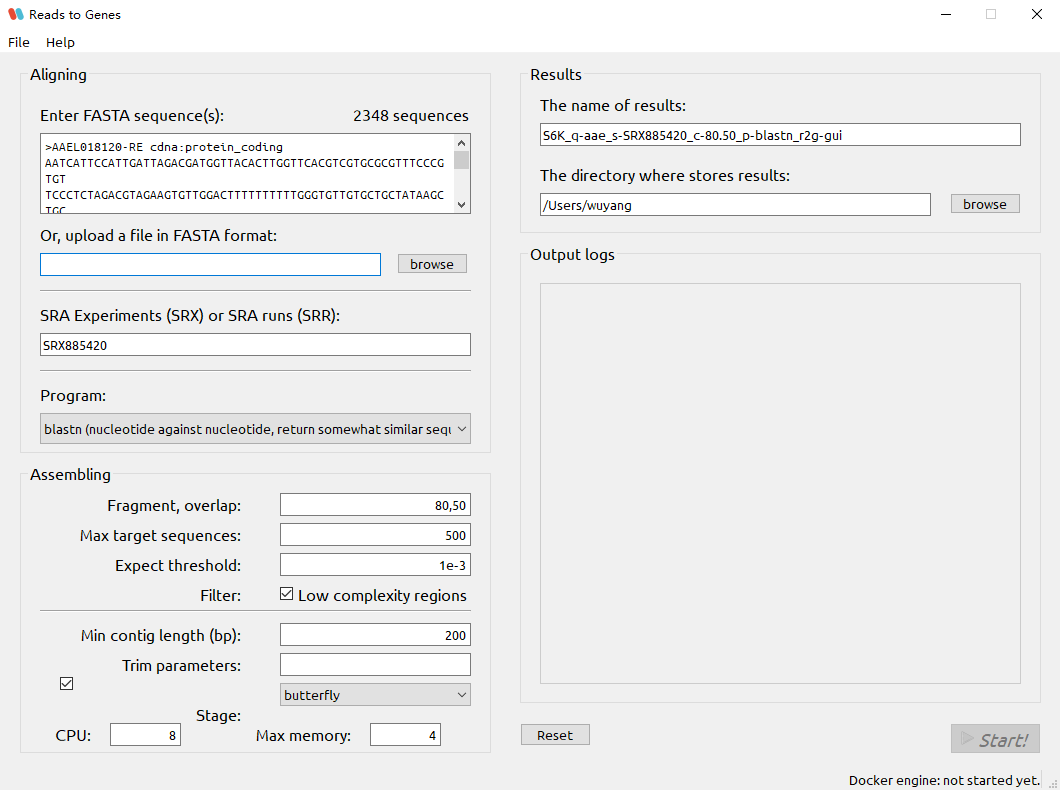Open the Stage dropdown showing butterfly

pyautogui.click(x=461, y=694)
